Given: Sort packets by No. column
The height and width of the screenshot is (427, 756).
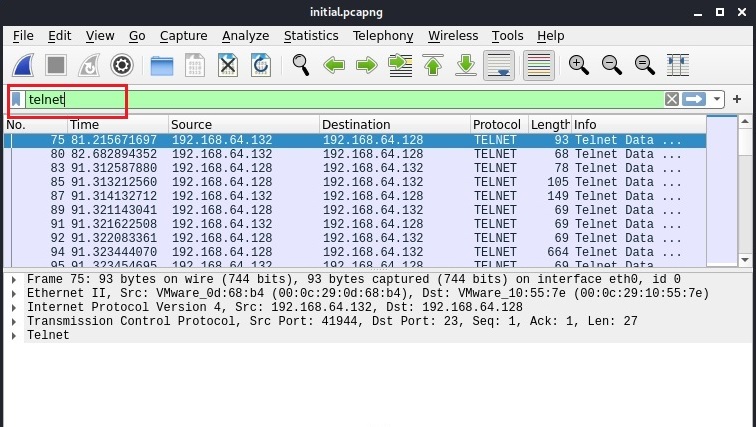Looking at the screenshot, I should [x=36, y=125].
